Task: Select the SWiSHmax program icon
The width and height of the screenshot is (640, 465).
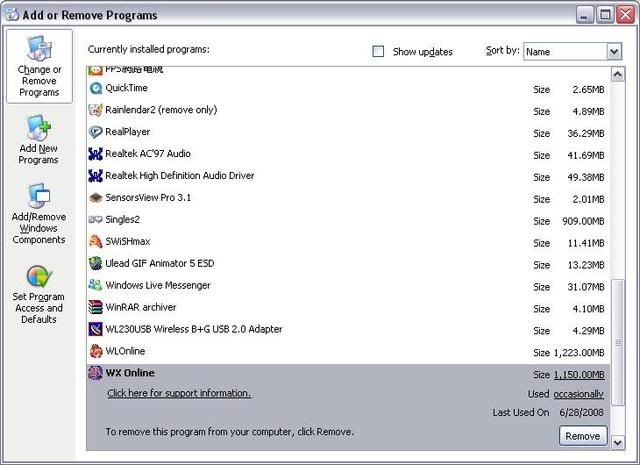Action: point(96,242)
